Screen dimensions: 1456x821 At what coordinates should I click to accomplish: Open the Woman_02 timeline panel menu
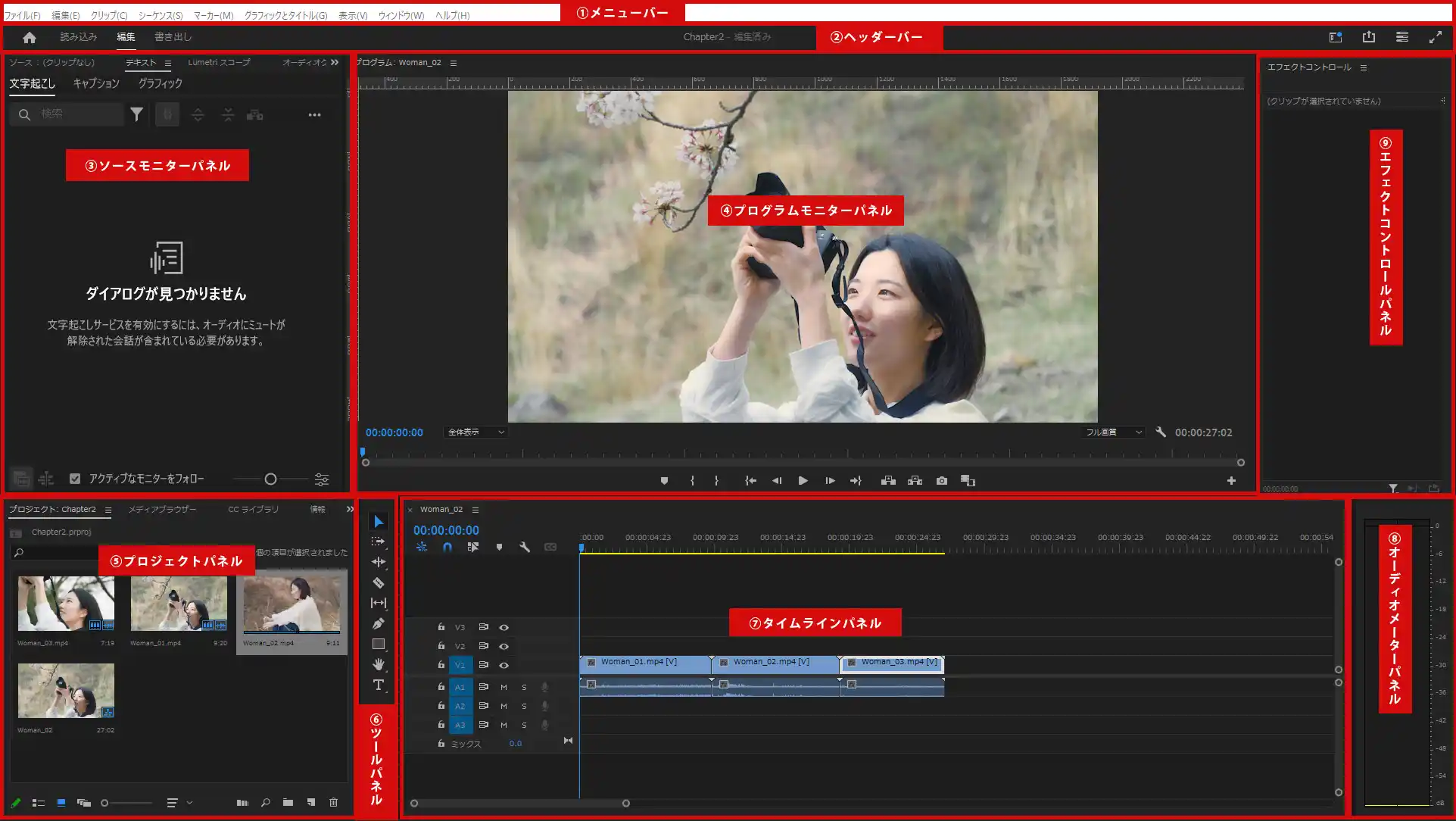coord(475,510)
